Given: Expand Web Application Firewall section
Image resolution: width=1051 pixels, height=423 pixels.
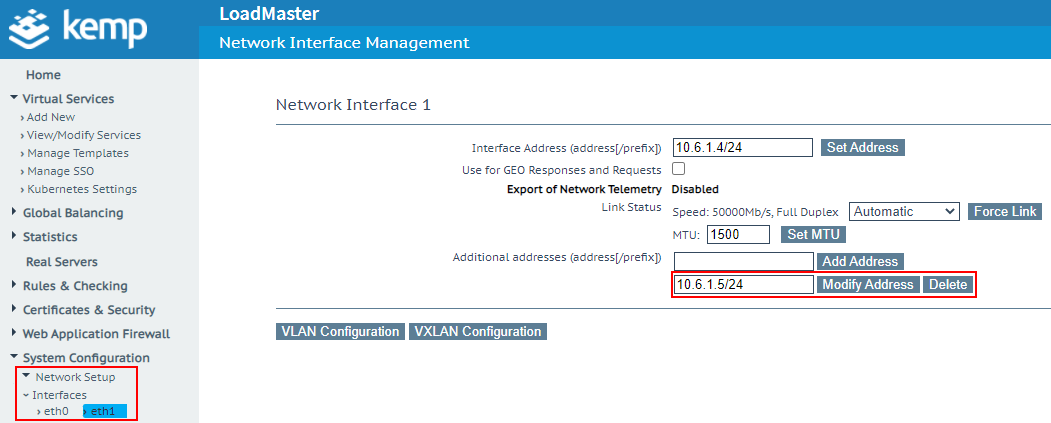Looking at the screenshot, I should pos(96,334).
